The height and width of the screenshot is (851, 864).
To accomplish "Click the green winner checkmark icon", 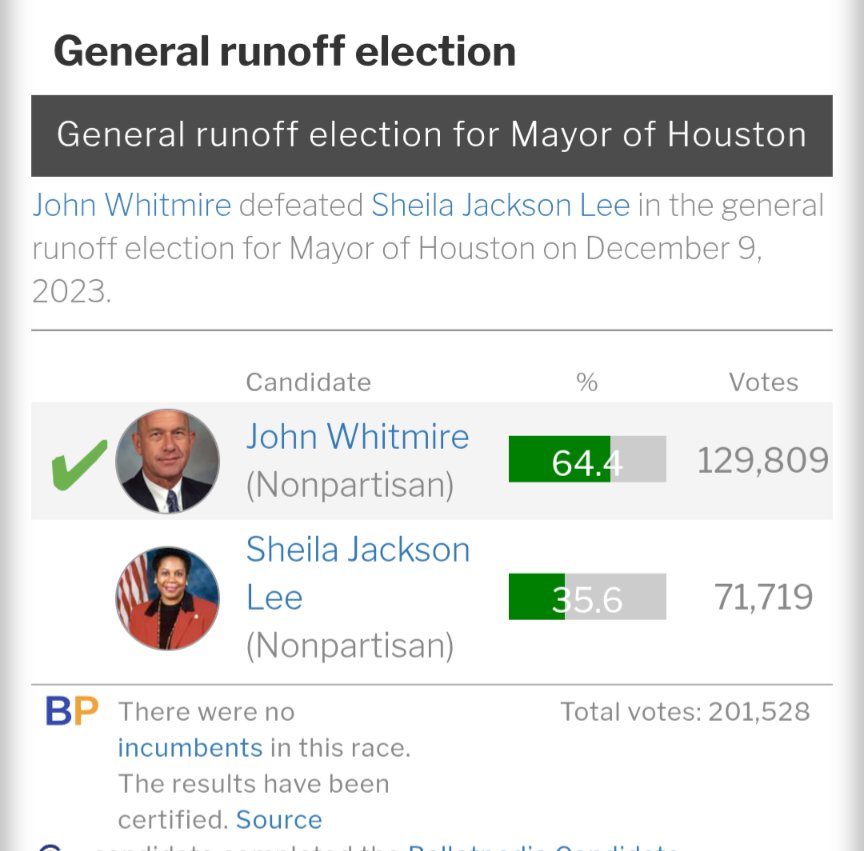I will [x=79, y=465].
